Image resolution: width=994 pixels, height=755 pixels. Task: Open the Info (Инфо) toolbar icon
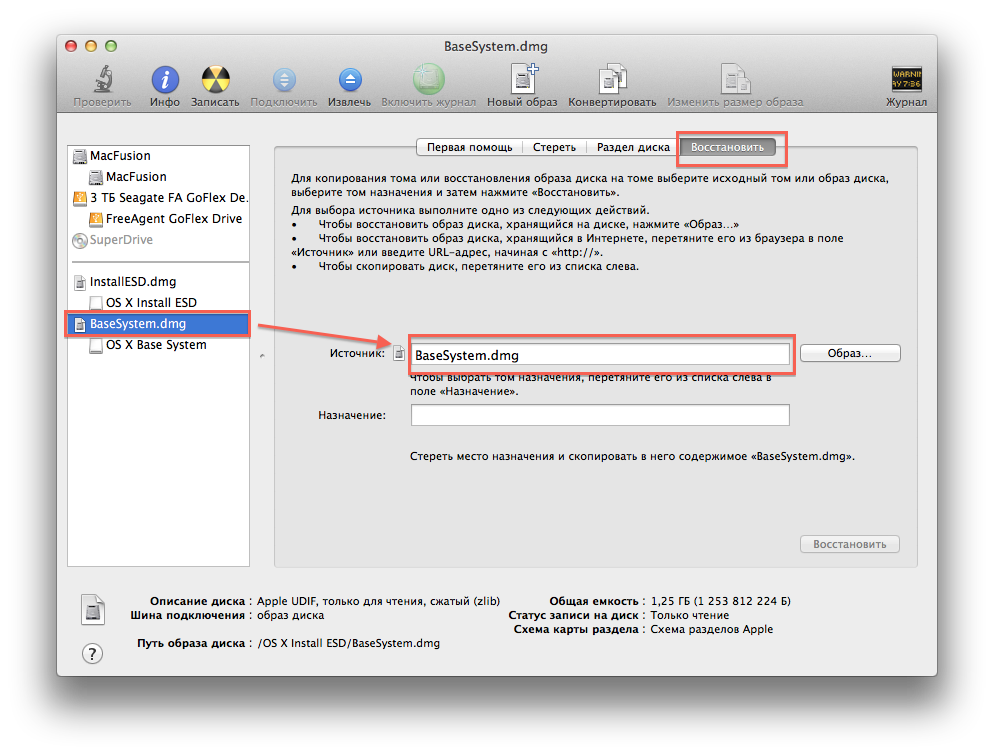(x=165, y=80)
